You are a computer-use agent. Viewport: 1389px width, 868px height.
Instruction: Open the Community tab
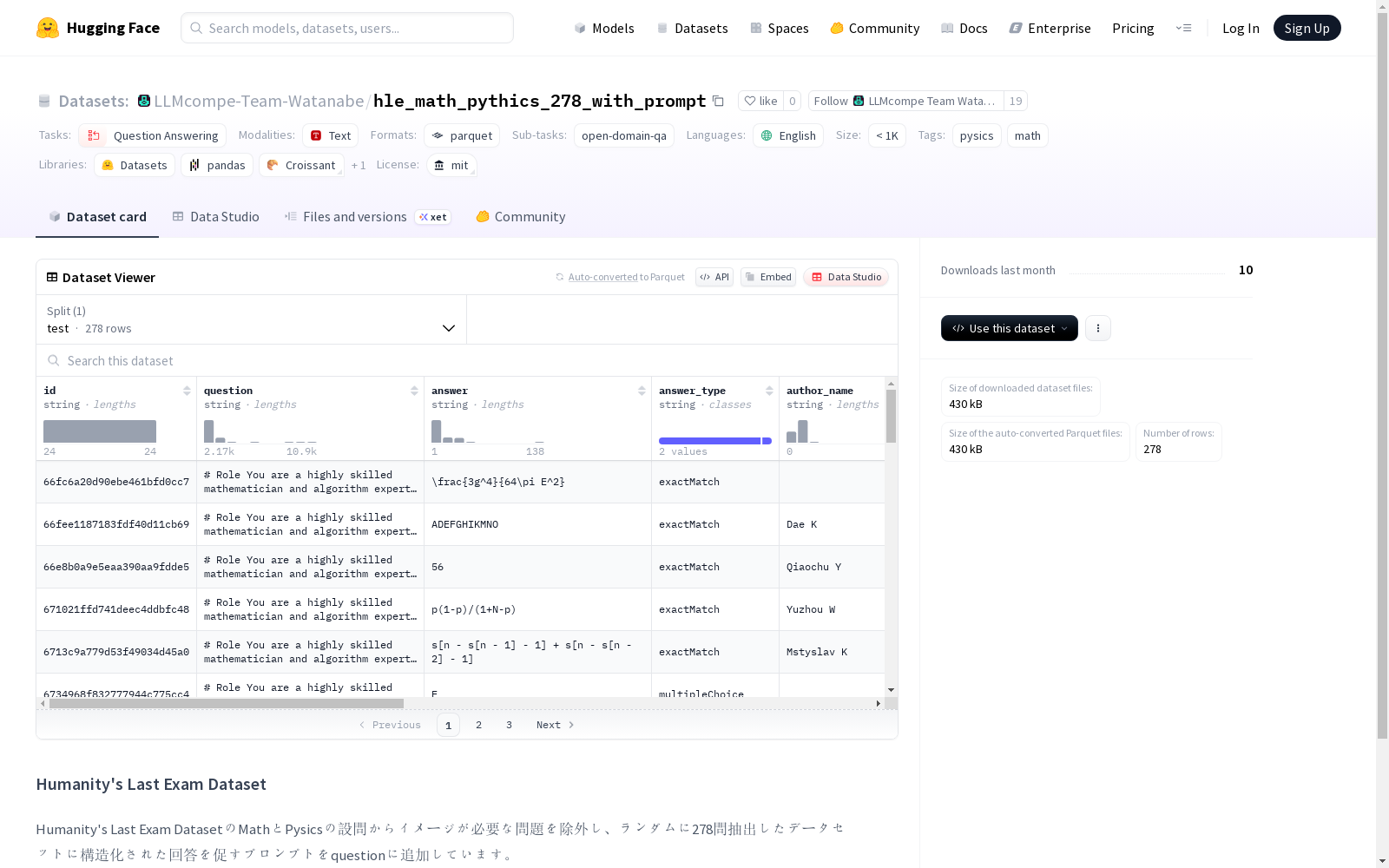tap(521, 217)
